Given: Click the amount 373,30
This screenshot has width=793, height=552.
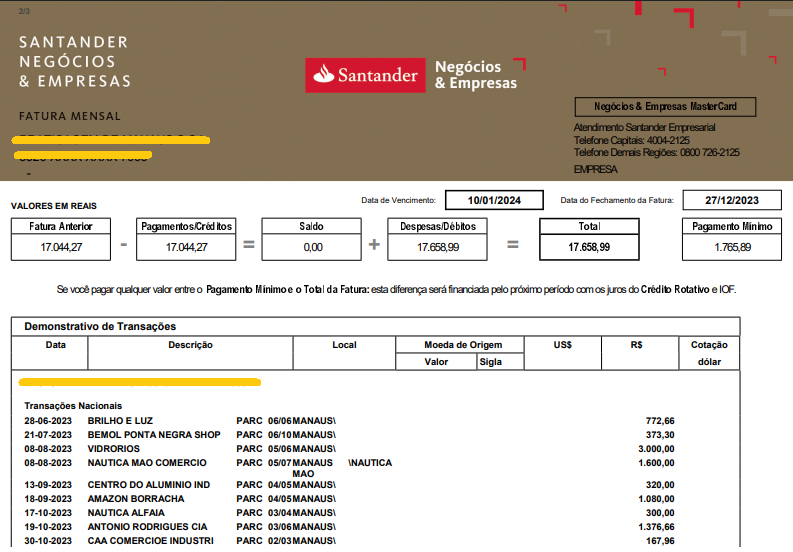Looking at the screenshot, I should point(660,435).
